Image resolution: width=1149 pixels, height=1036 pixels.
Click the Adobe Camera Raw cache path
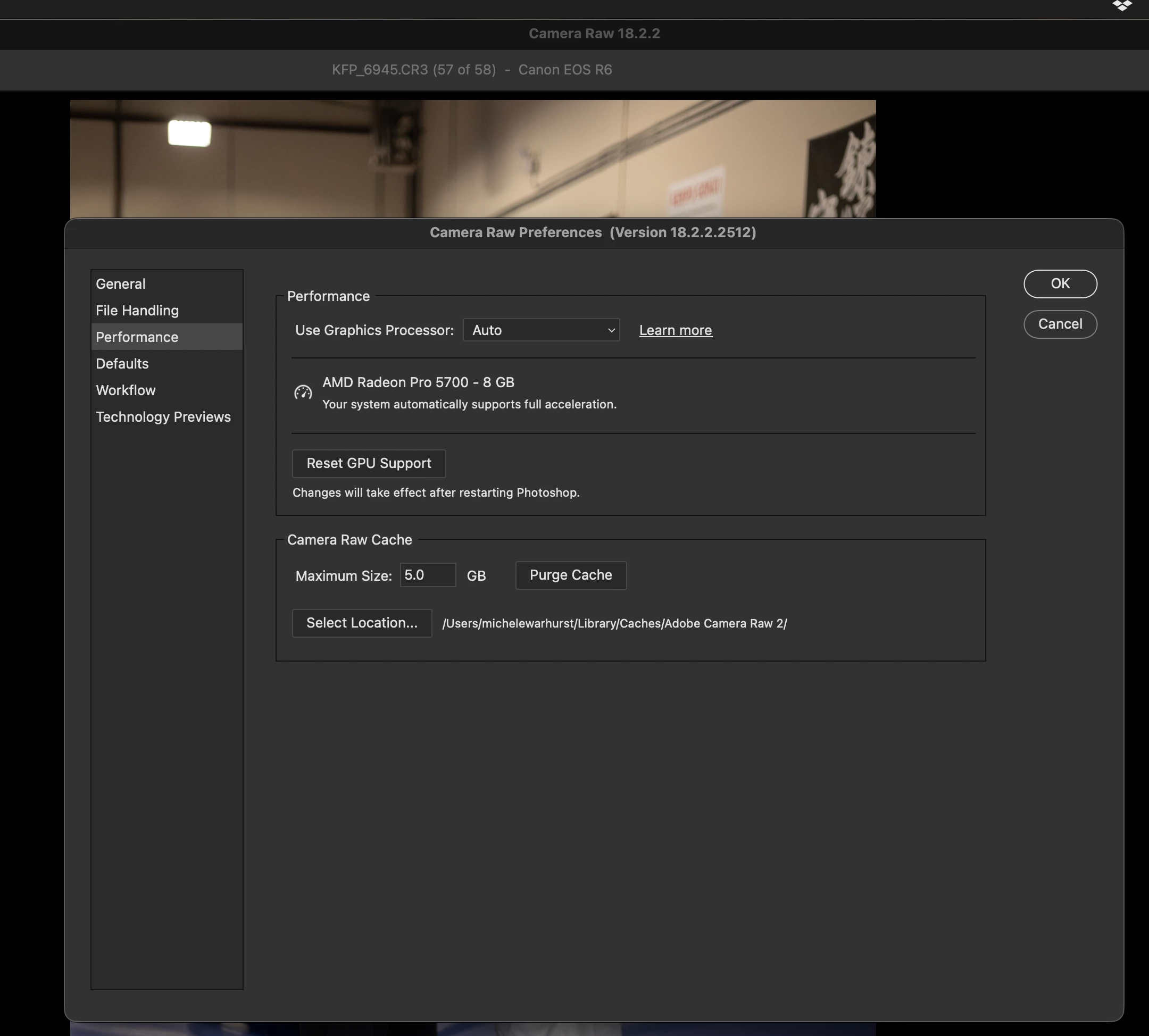(614, 623)
